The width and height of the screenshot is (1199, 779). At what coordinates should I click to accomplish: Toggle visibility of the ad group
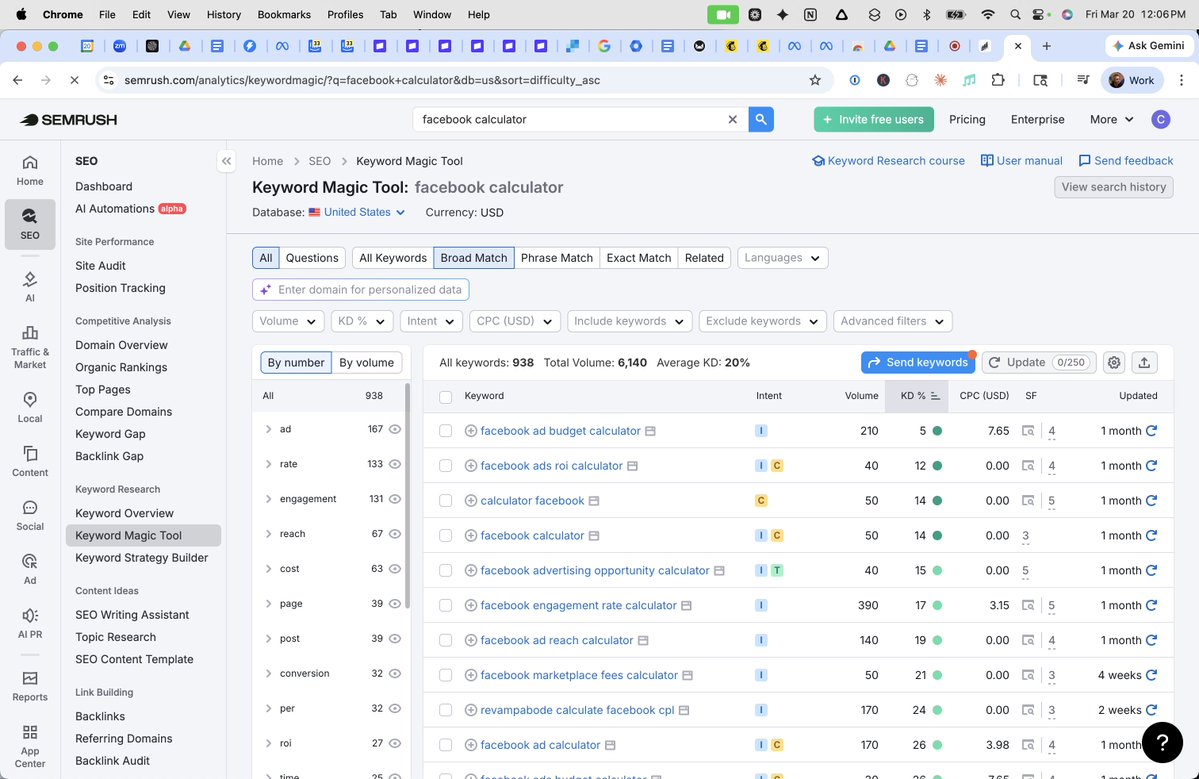coord(395,429)
